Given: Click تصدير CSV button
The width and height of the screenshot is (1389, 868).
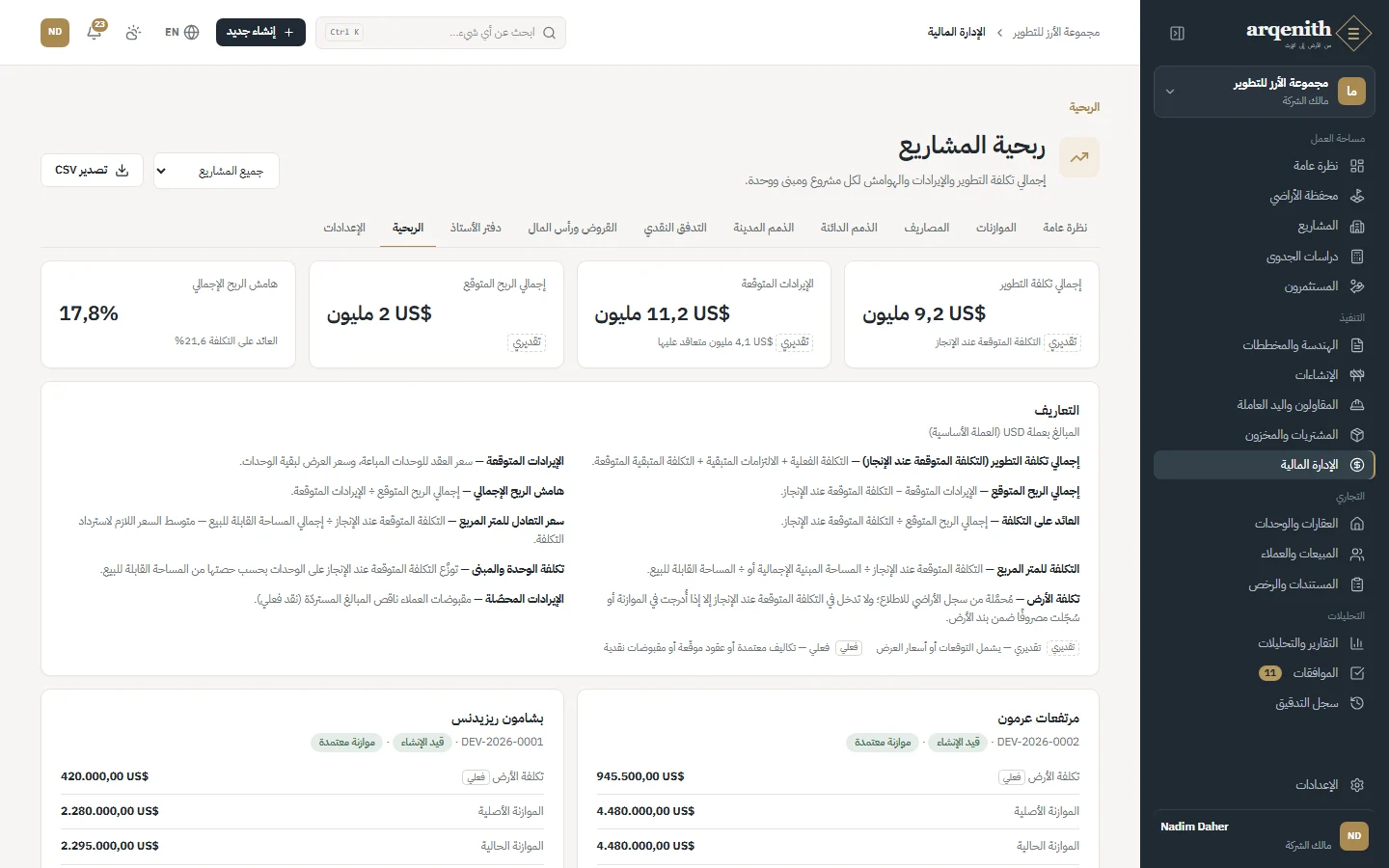Looking at the screenshot, I should [93, 171].
